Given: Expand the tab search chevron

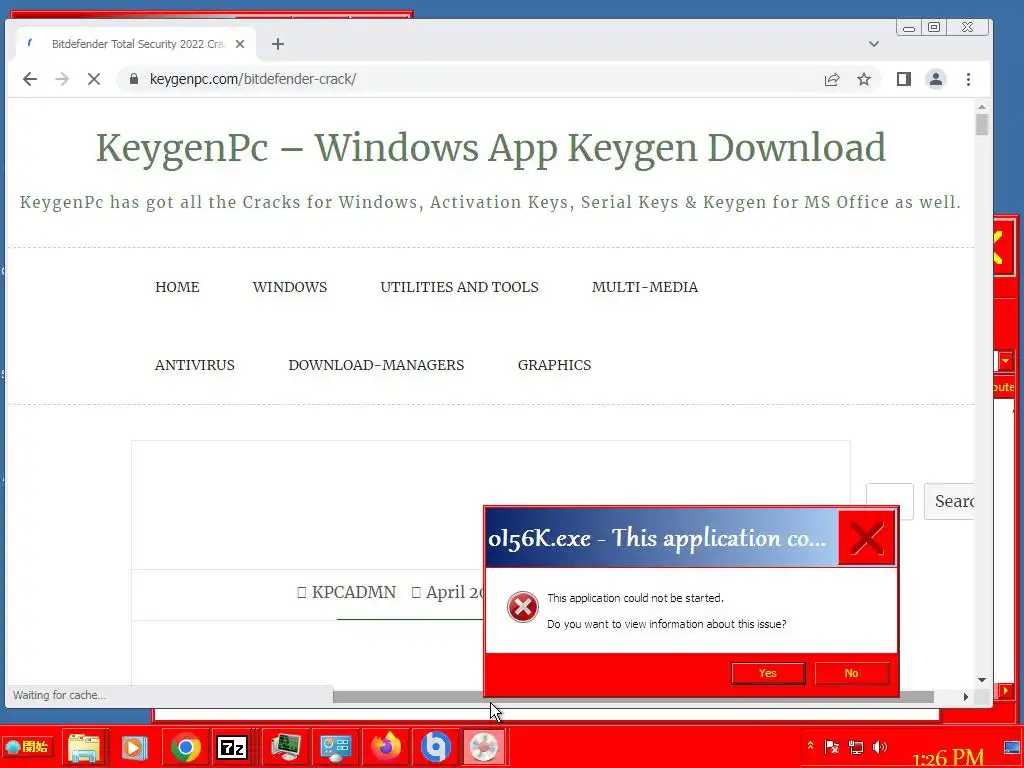Looking at the screenshot, I should [x=874, y=44].
